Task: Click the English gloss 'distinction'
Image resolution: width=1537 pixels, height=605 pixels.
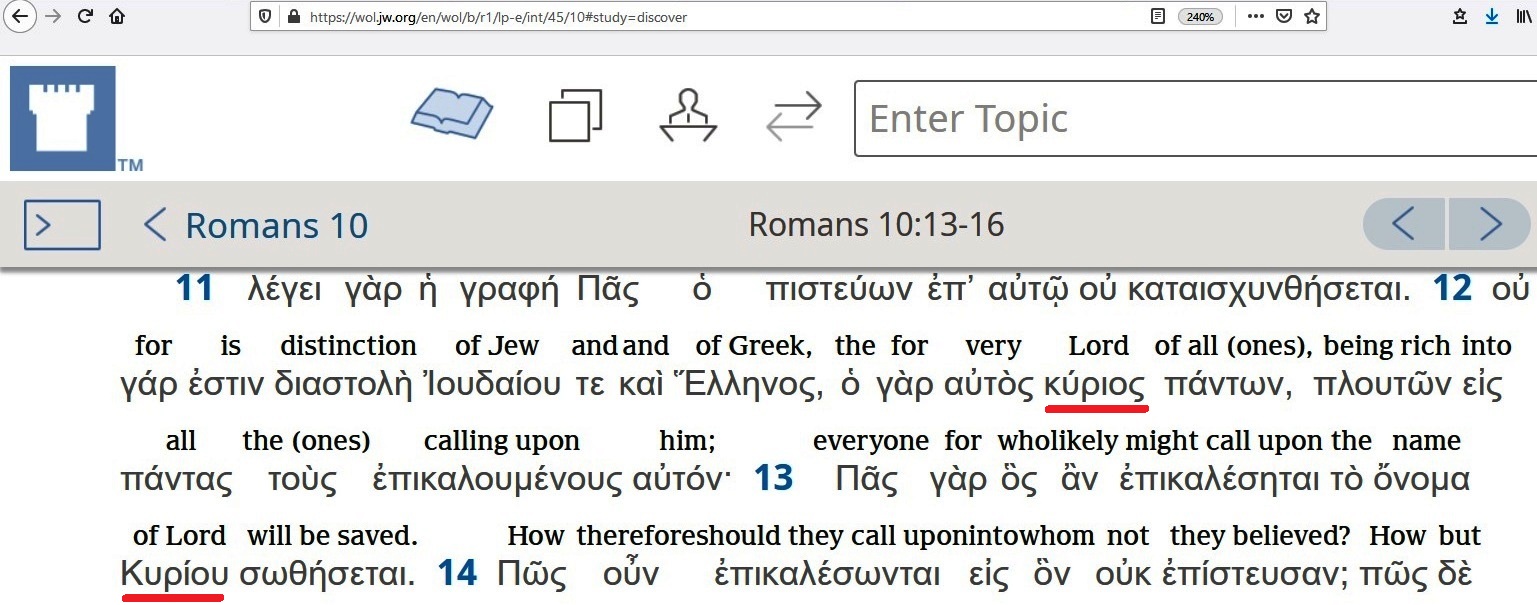Action: click(x=348, y=346)
